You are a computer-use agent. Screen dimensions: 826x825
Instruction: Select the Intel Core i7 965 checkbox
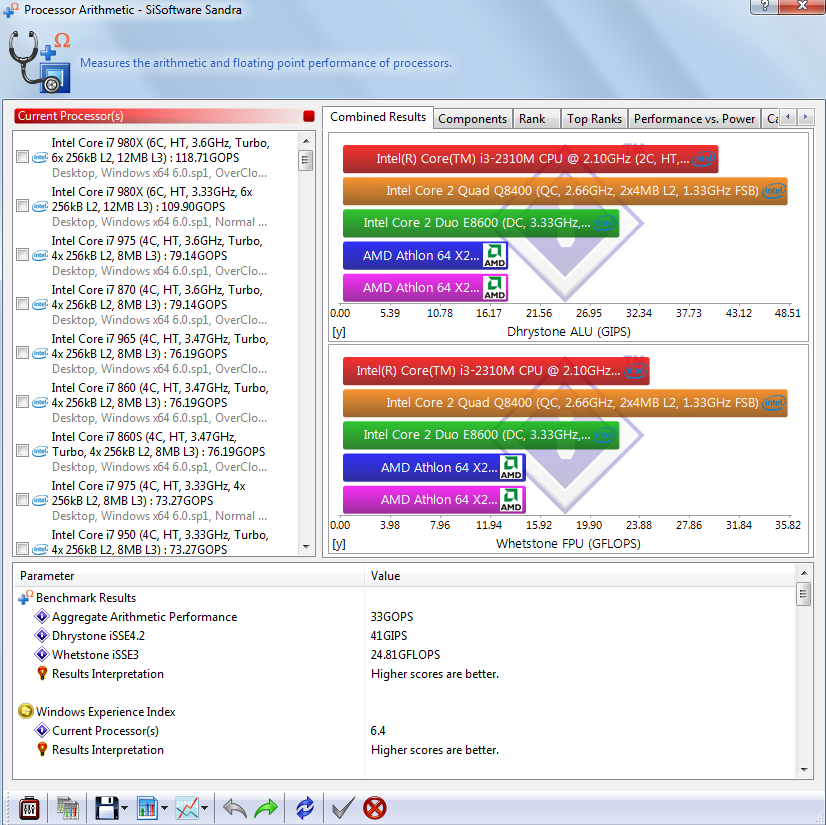click(x=22, y=353)
